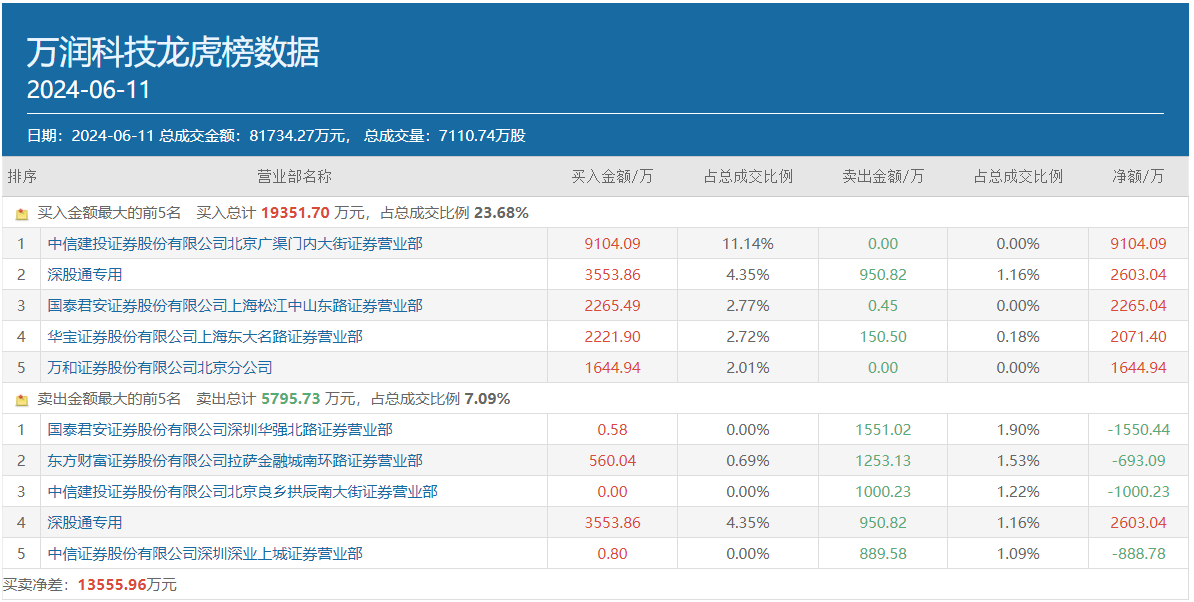Image resolution: width=1194 pixels, height=602 pixels.
Task: Click the 营业部名称 column header
Action: 294,177
